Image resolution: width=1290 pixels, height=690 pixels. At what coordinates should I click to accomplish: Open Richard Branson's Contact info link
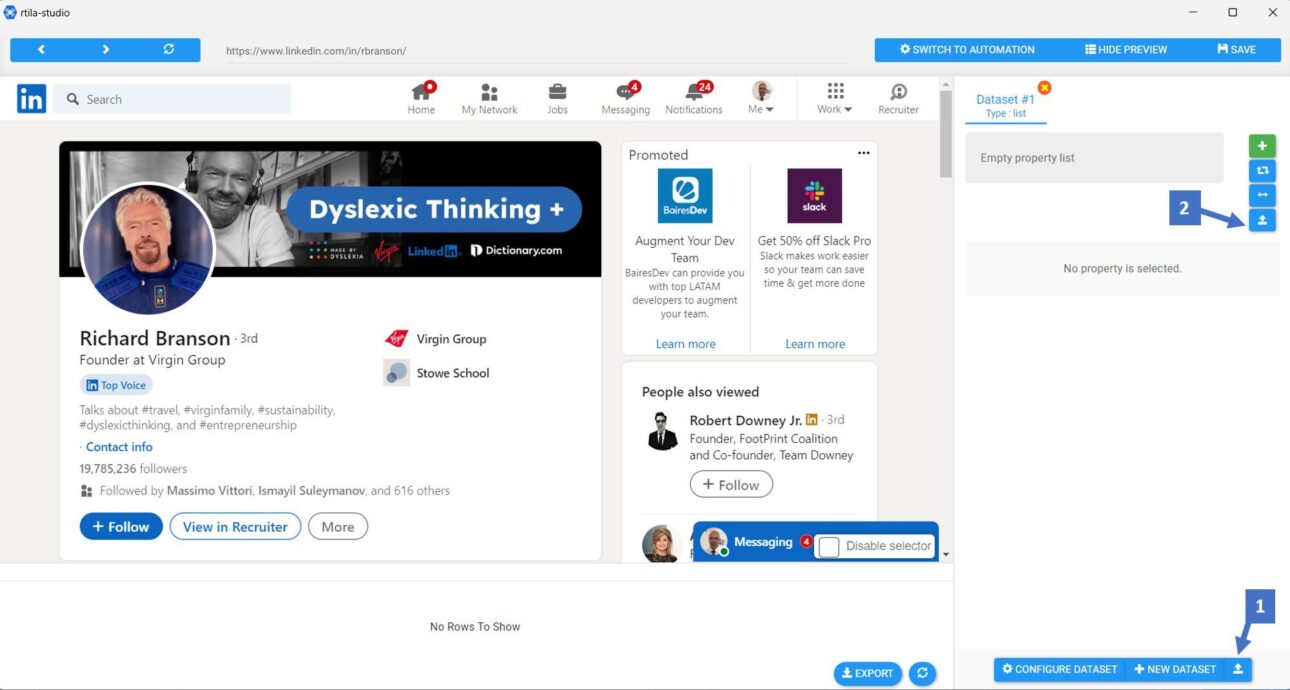point(119,447)
